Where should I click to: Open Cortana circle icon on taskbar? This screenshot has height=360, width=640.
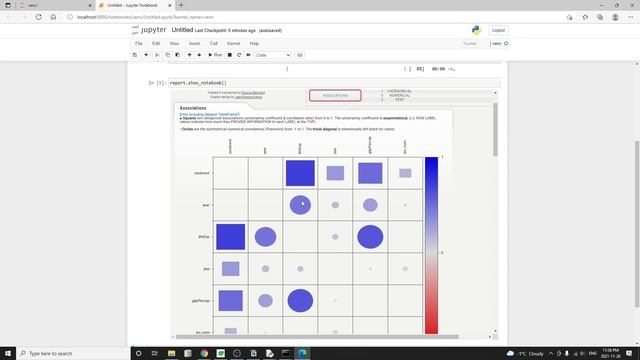tap(138, 353)
